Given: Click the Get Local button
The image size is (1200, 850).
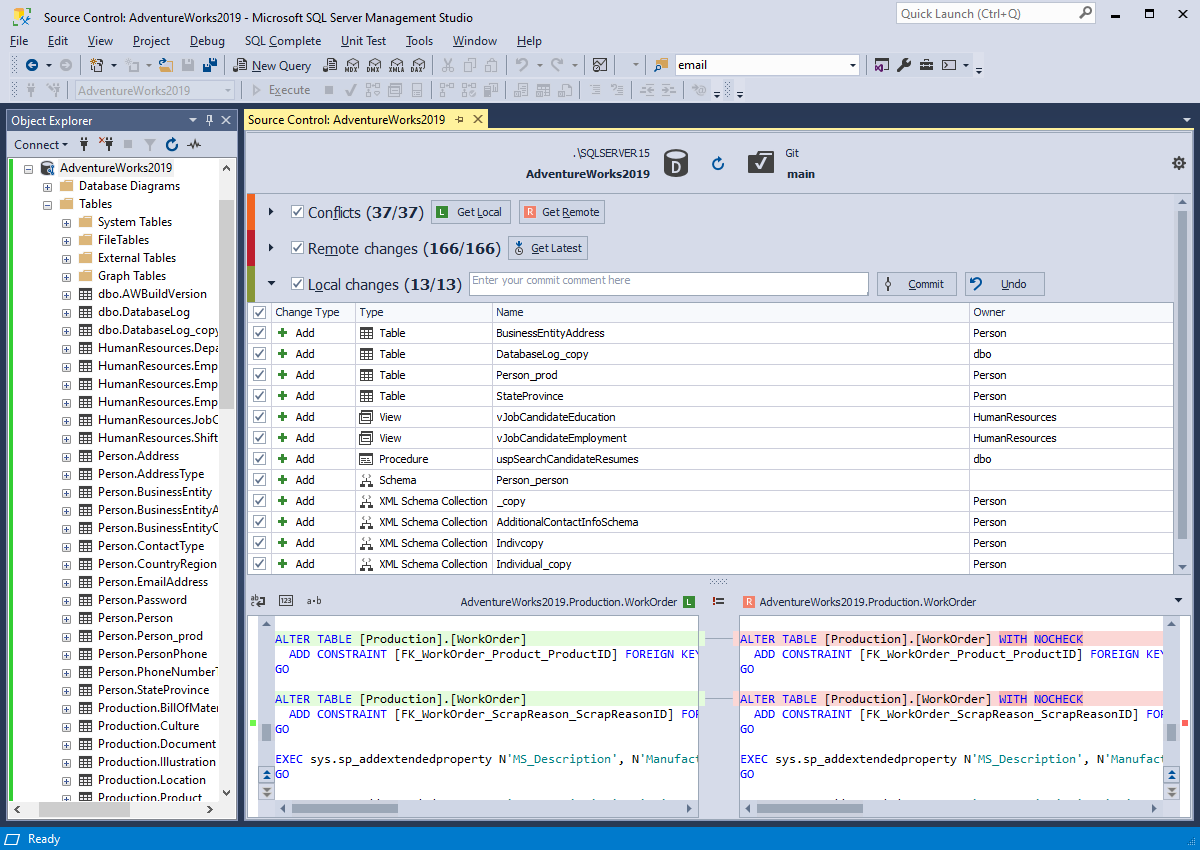Looking at the screenshot, I should click(x=470, y=211).
